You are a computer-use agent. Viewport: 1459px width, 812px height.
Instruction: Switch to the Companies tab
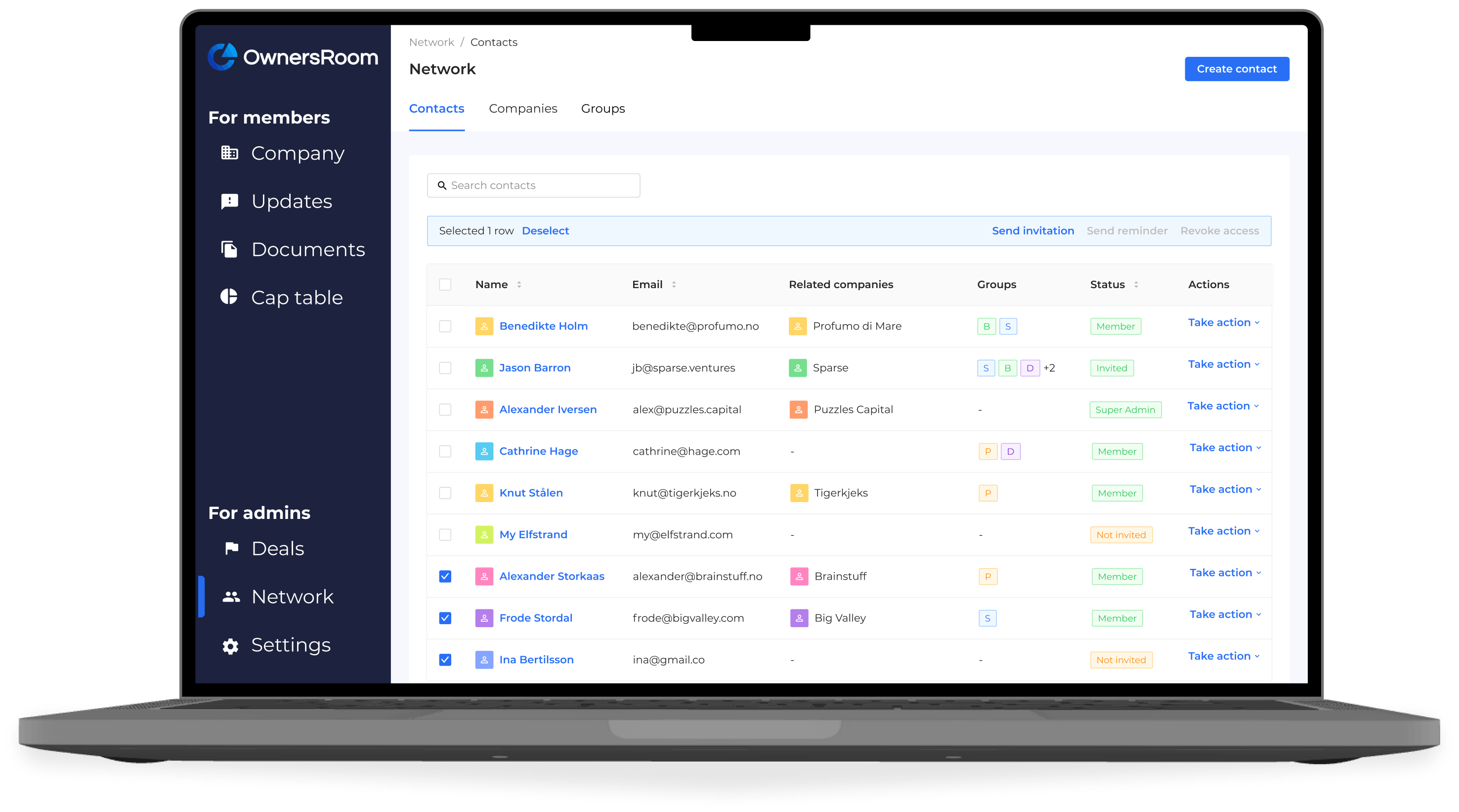point(523,109)
